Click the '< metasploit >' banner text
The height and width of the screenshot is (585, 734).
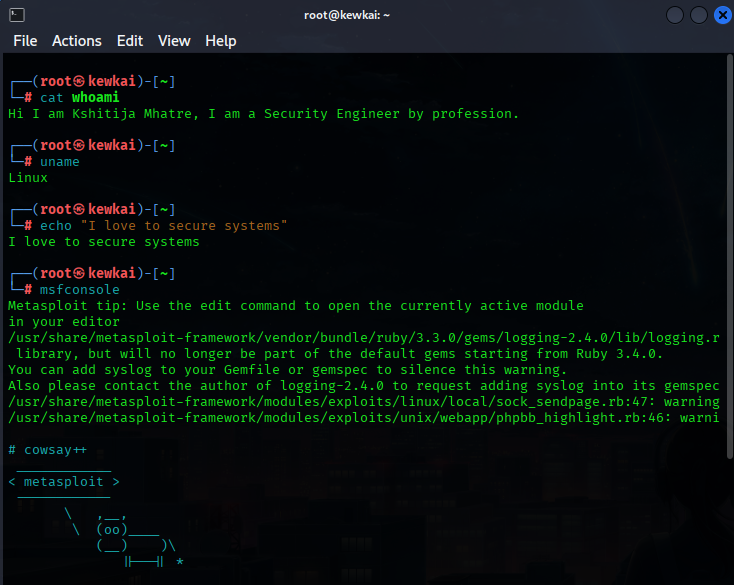coord(64,482)
